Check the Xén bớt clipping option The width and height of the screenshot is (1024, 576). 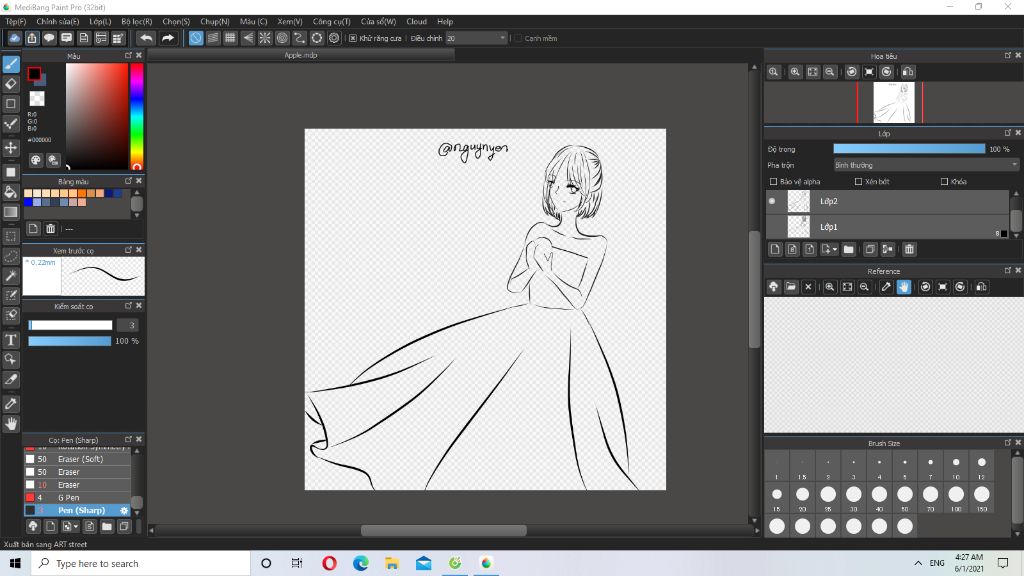click(858, 182)
